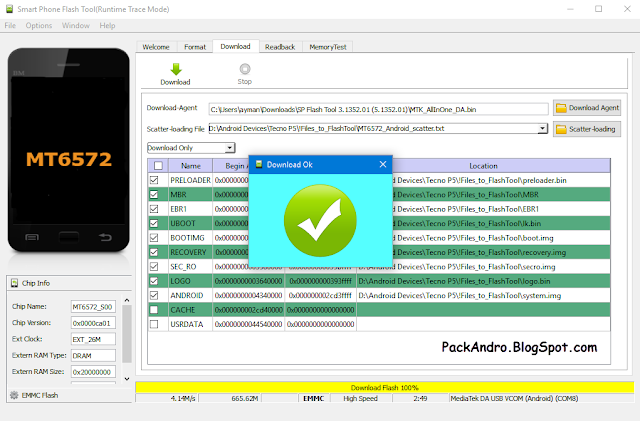
Task: Click the Scatter-loading folder button
Action: (x=587, y=129)
